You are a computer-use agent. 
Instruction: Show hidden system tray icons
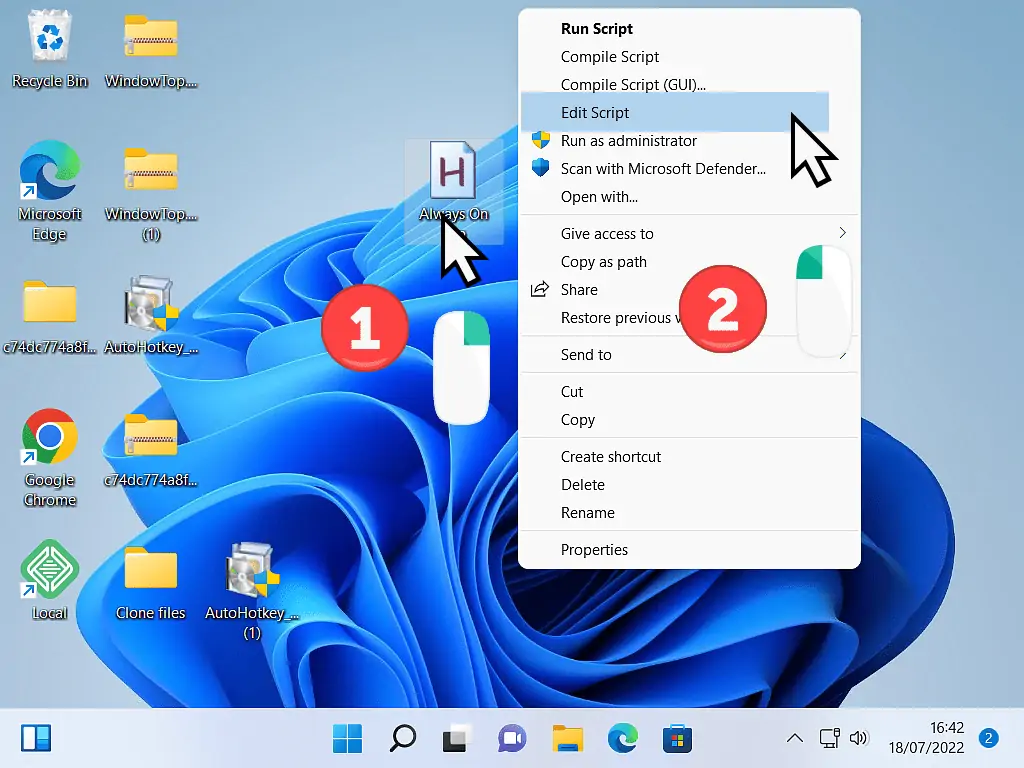[794, 739]
